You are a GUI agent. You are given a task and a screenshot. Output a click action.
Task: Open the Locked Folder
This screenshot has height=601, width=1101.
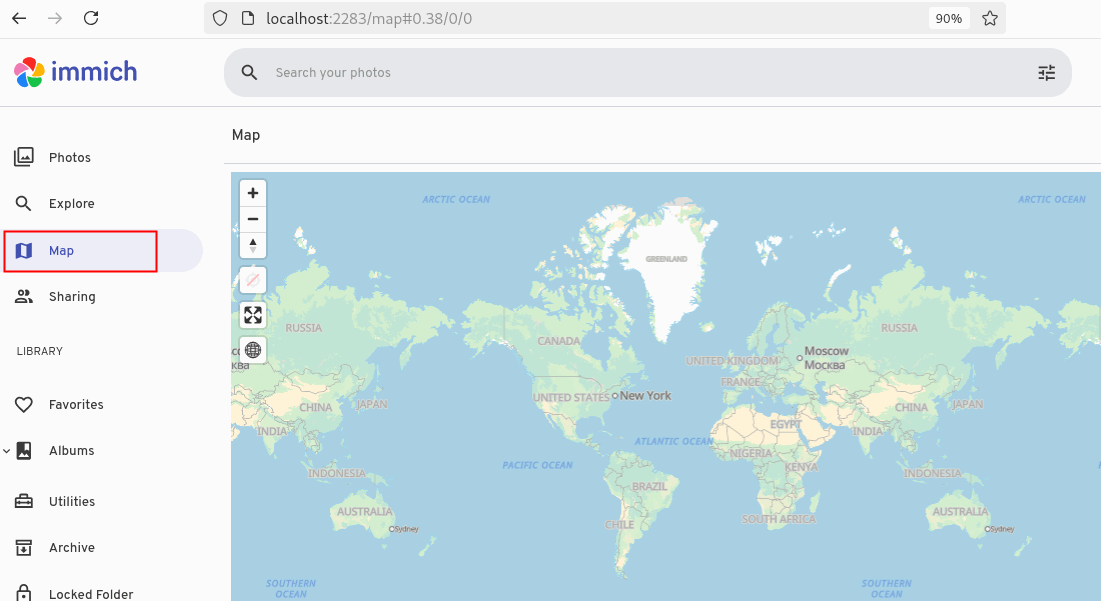pos(90,594)
